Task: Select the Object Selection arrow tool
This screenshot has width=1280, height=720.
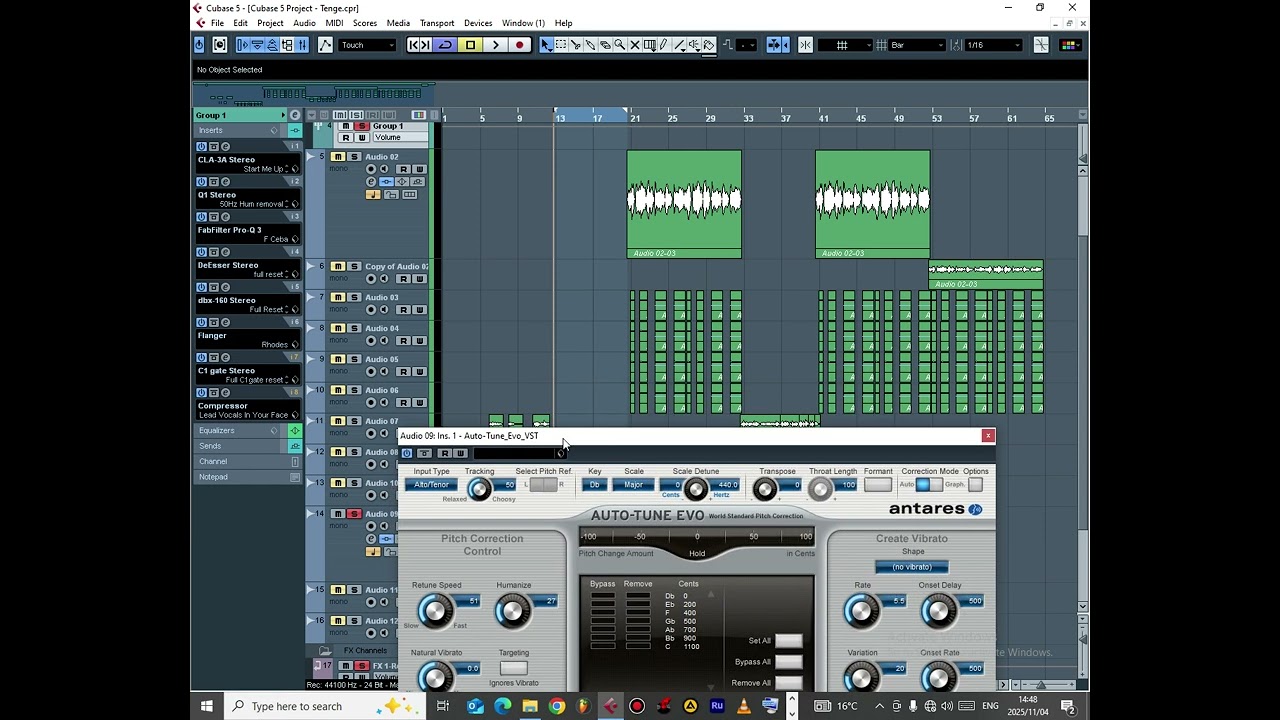Action: pyautogui.click(x=546, y=45)
